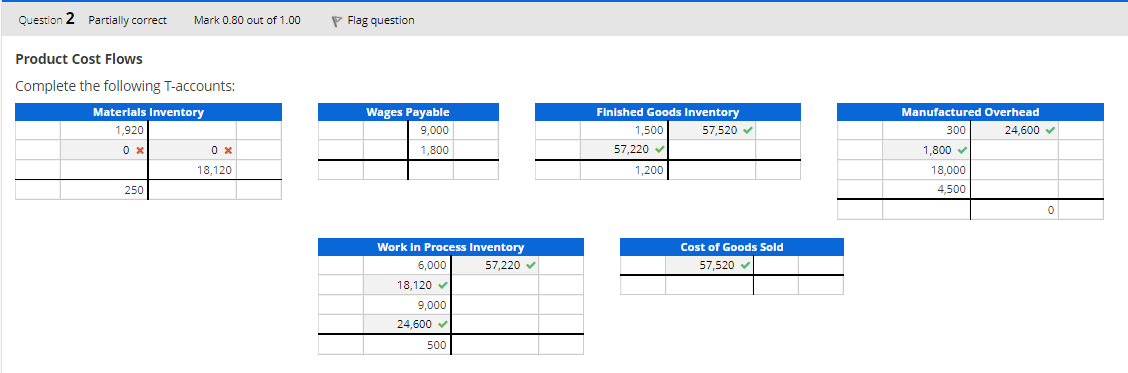Select the 18,120 credit cell in Materials Inventory

pyautogui.click(x=193, y=170)
